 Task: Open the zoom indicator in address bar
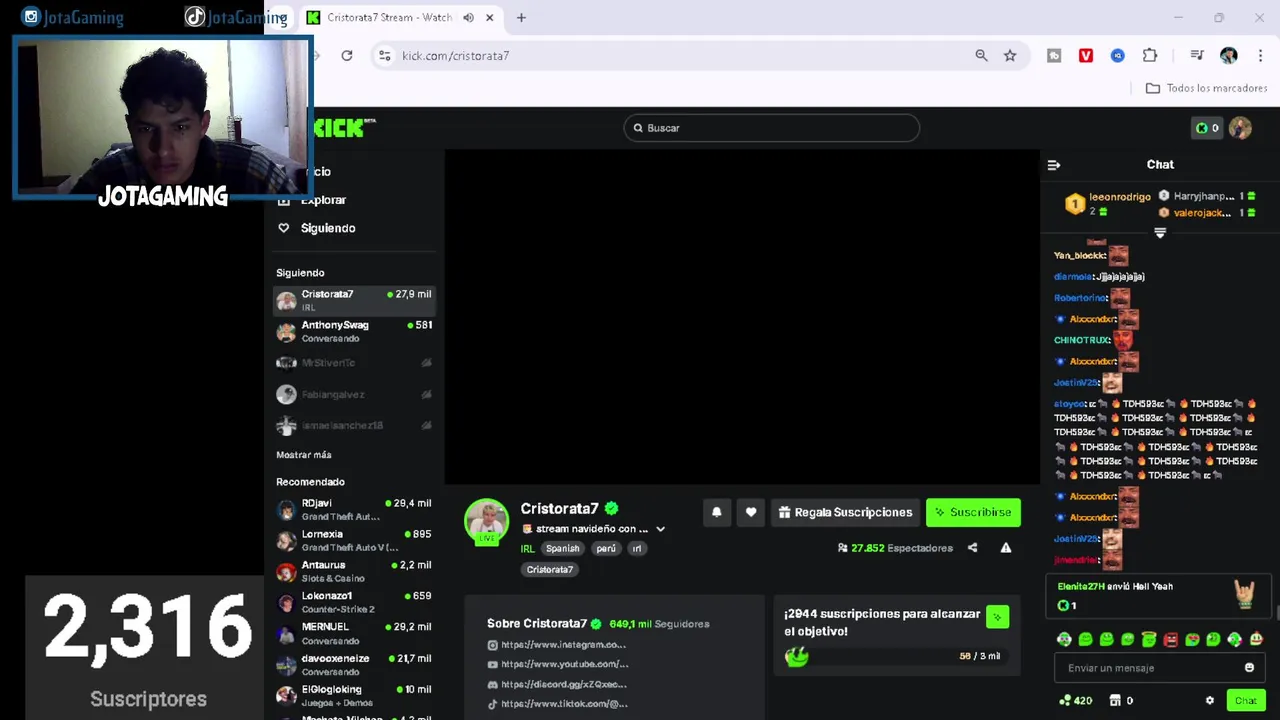pyautogui.click(x=981, y=56)
